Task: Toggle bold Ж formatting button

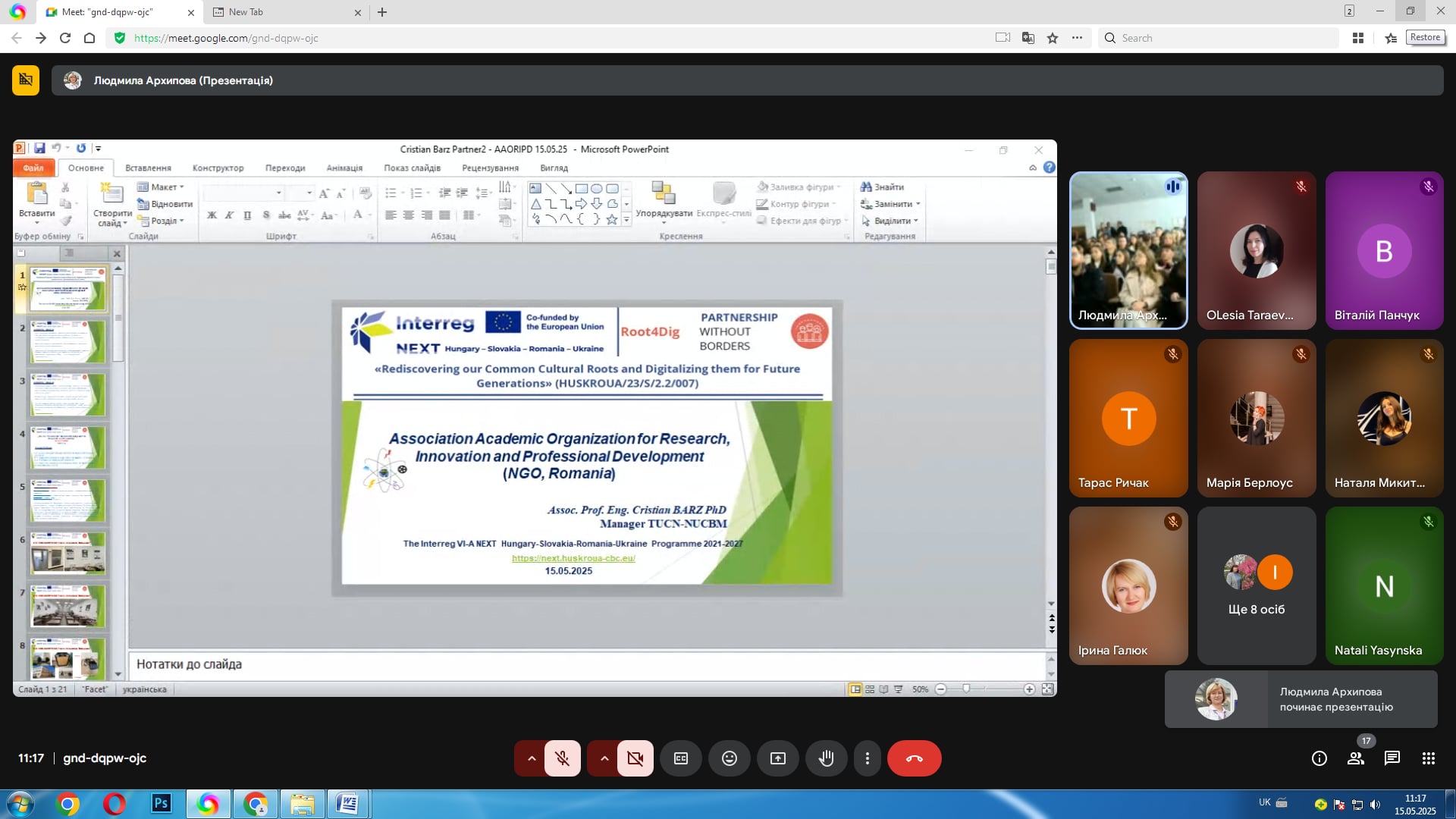Action: tap(212, 215)
